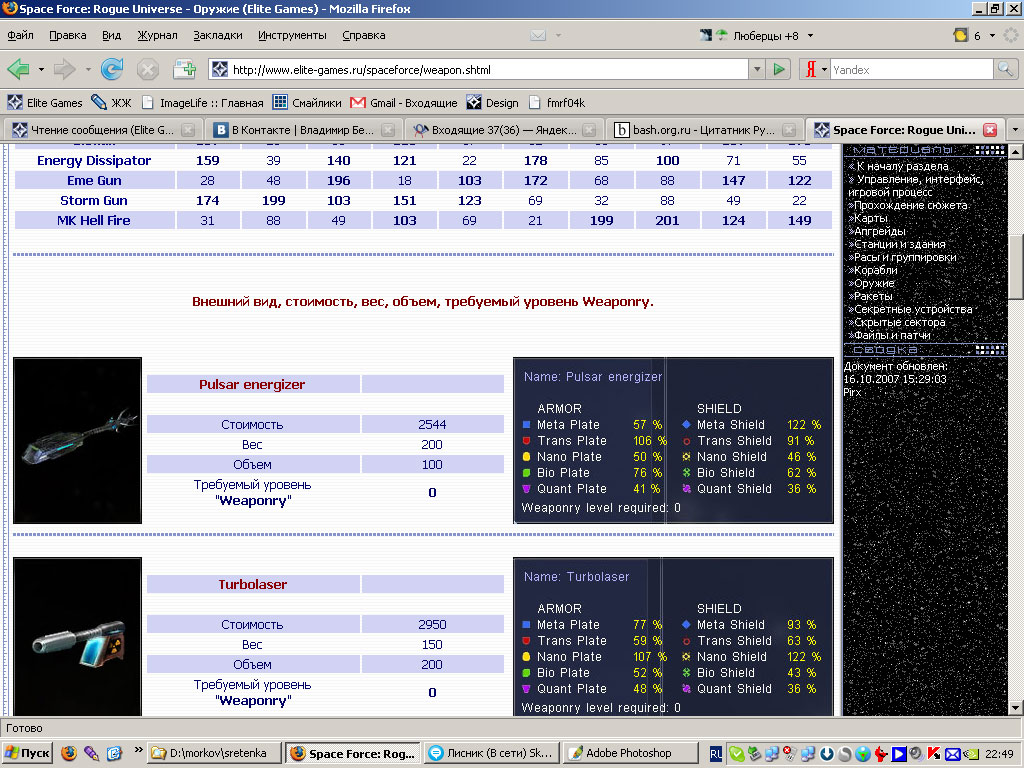Click the Пуск start button

point(28,753)
